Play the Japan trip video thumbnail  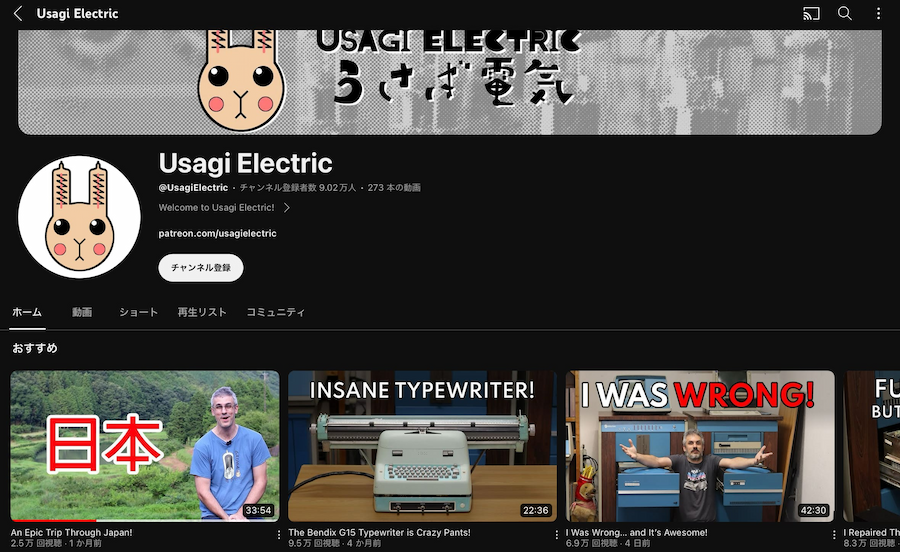click(x=145, y=446)
